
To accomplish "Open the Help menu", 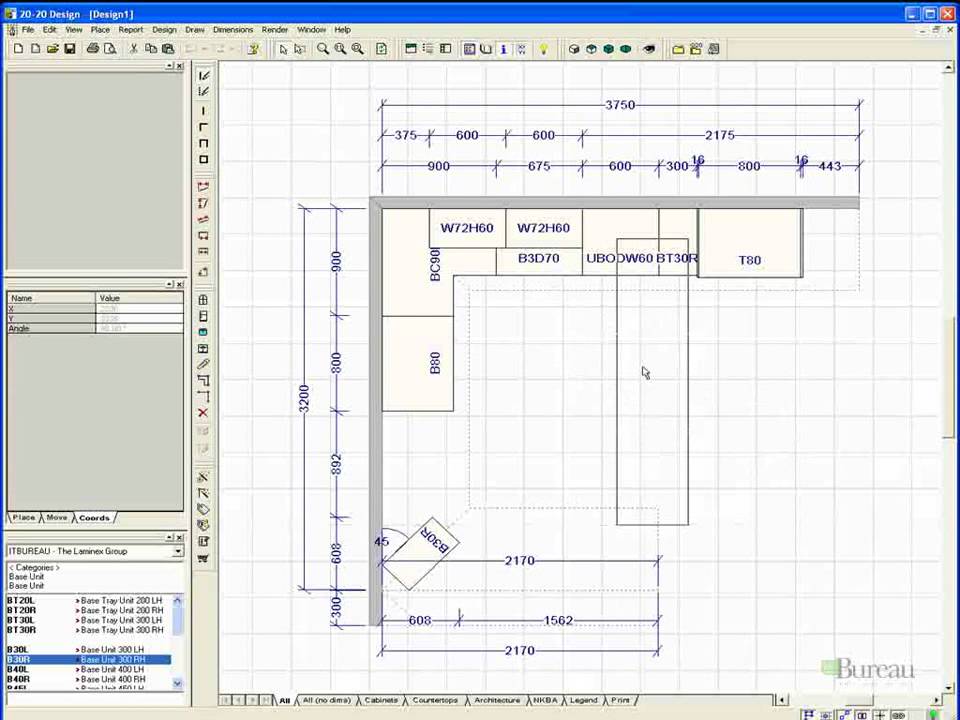I will (342, 29).
